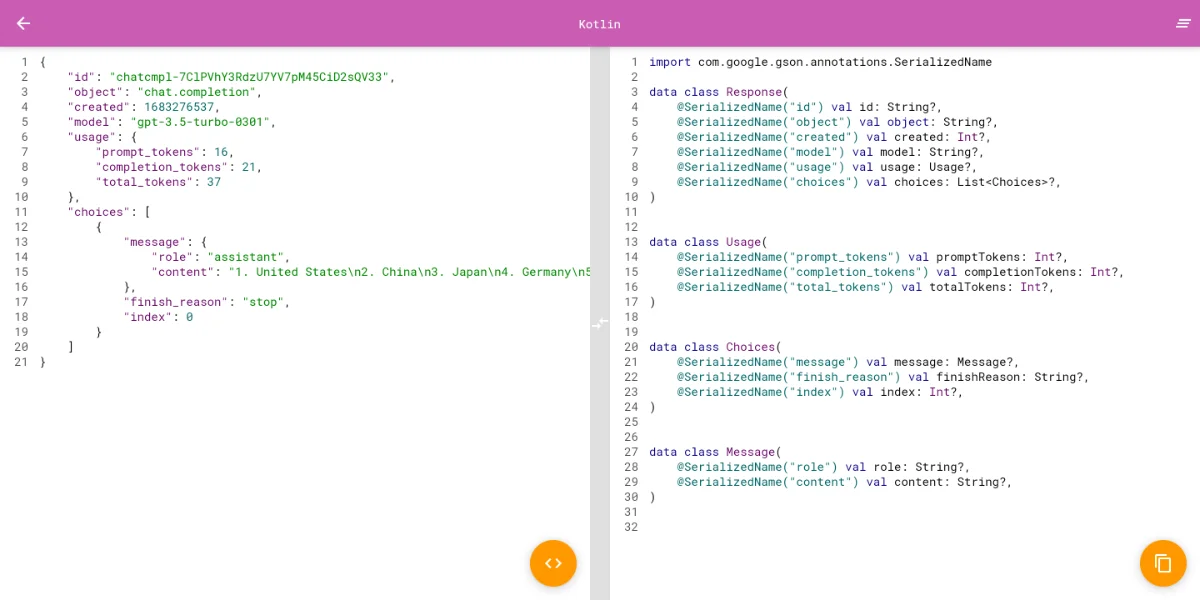Click line number 20 in the Kotlin panel

tap(633, 346)
